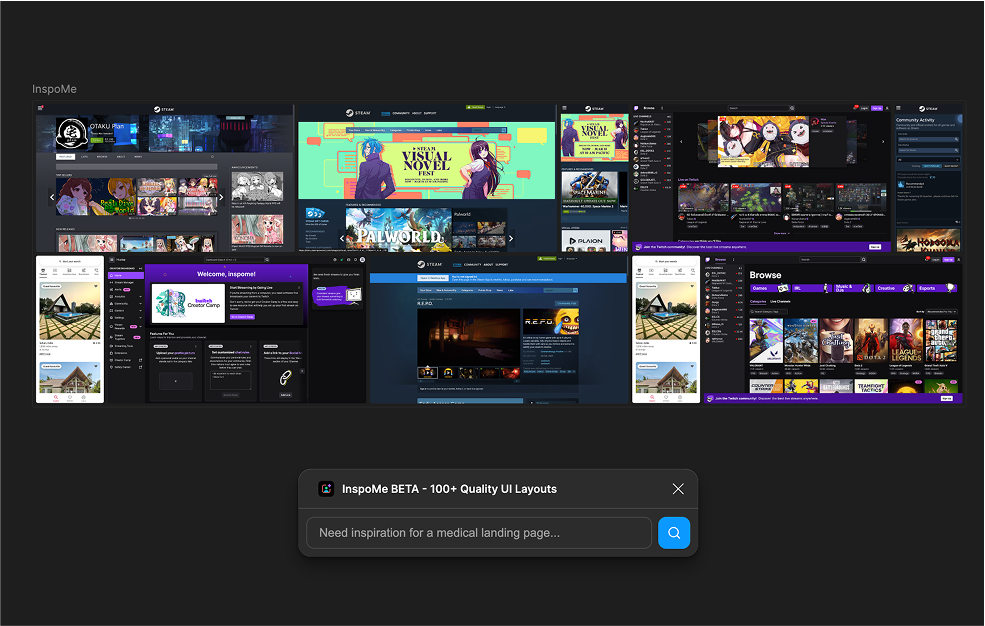Select the Steam OTAKU Plan layout thumbnail
Viewport: 985px width, 626px height.
[165, 178]
